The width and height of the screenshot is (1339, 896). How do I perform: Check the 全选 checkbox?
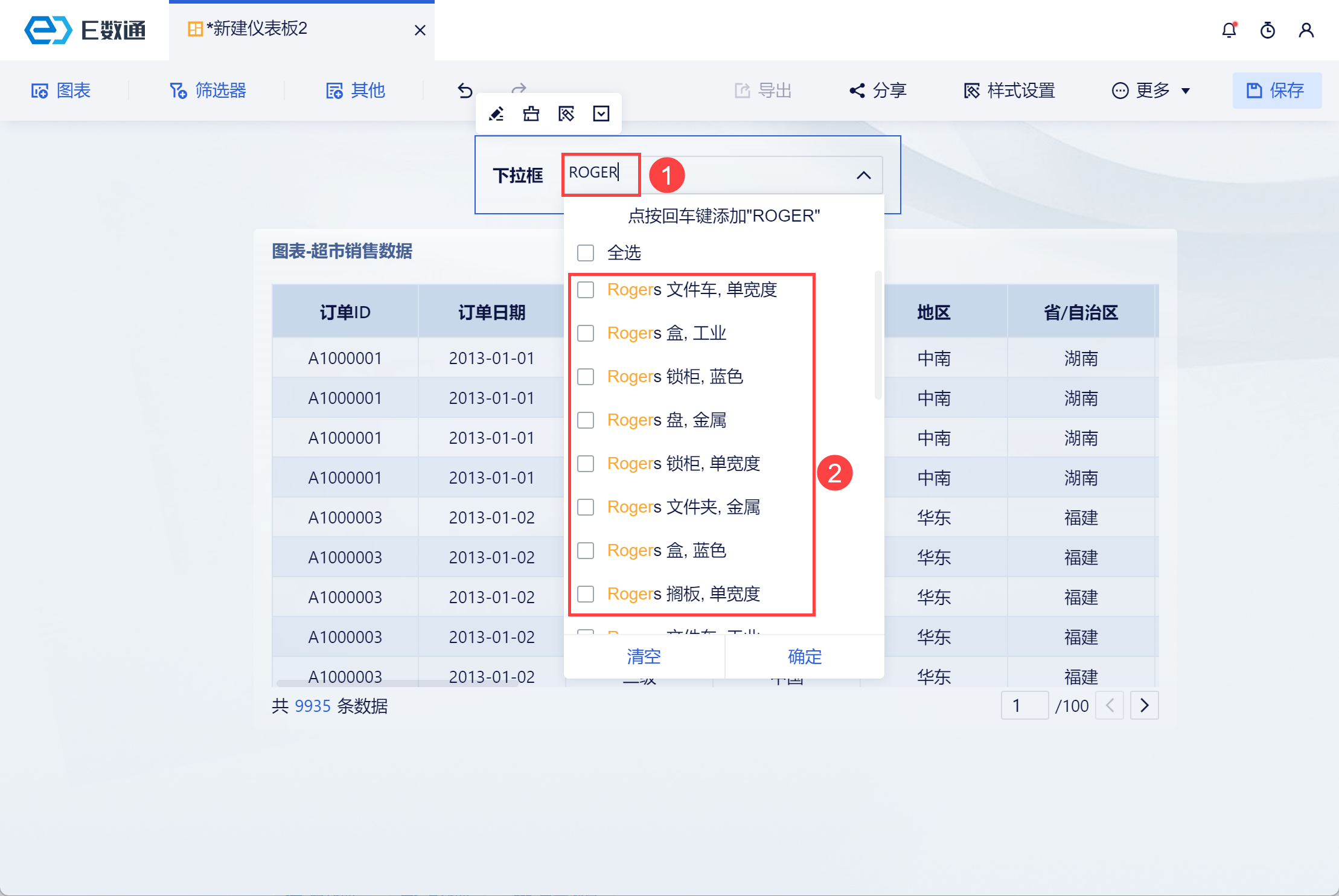pyautogui.click(x=586, y=252)
